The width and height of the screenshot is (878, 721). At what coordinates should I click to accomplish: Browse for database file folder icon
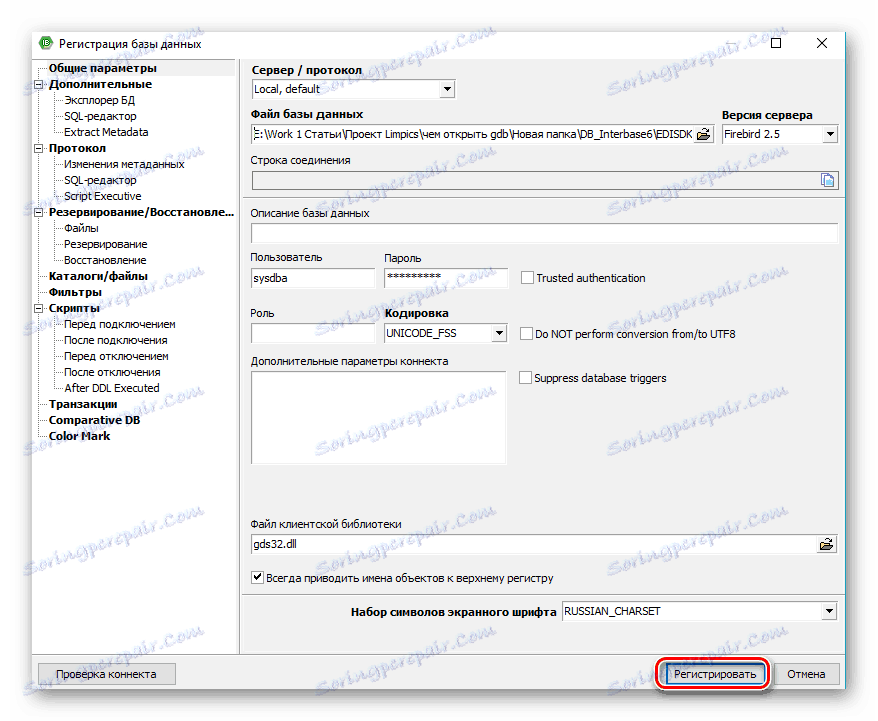[x=703, y=134]
